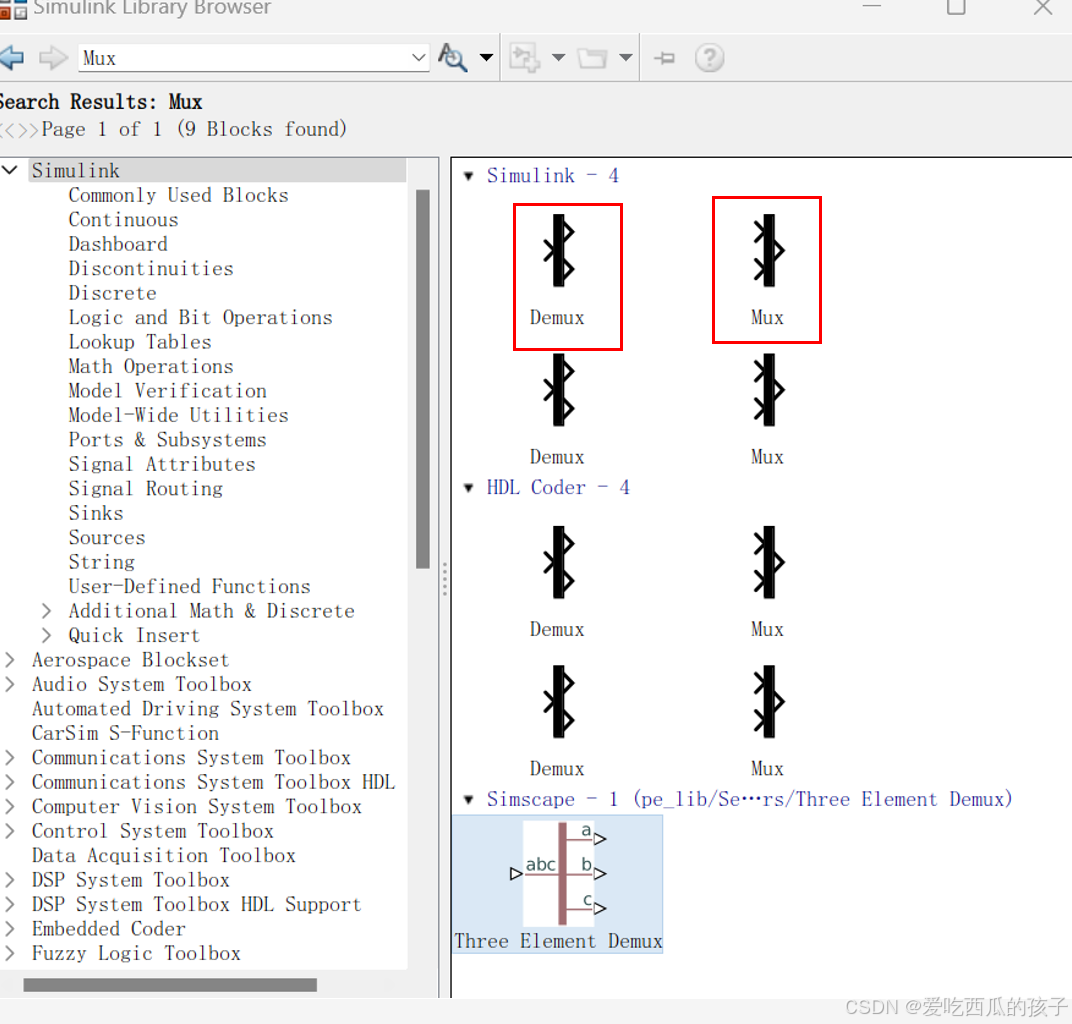
Task: Select the second HDL Coder Mux block
Action: [x=768, y=721]
